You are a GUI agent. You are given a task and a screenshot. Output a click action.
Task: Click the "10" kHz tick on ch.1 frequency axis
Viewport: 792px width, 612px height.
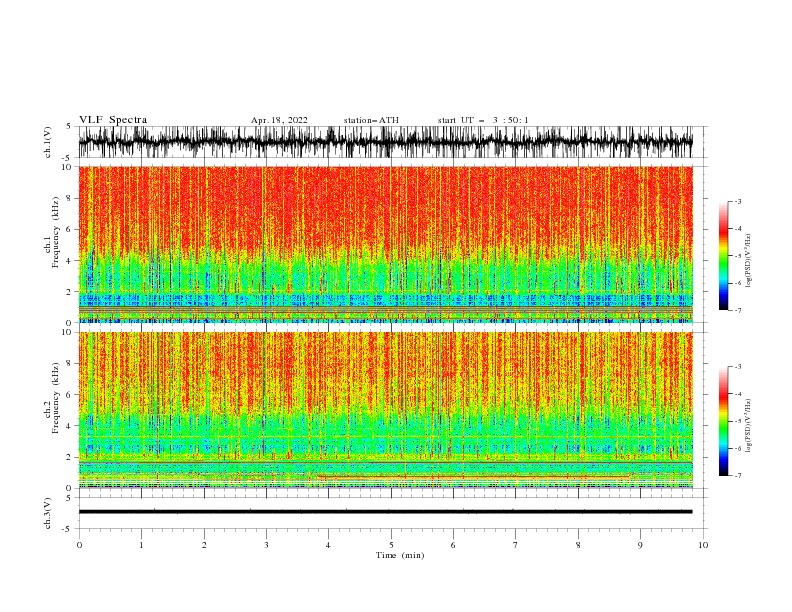coord(68,167)
